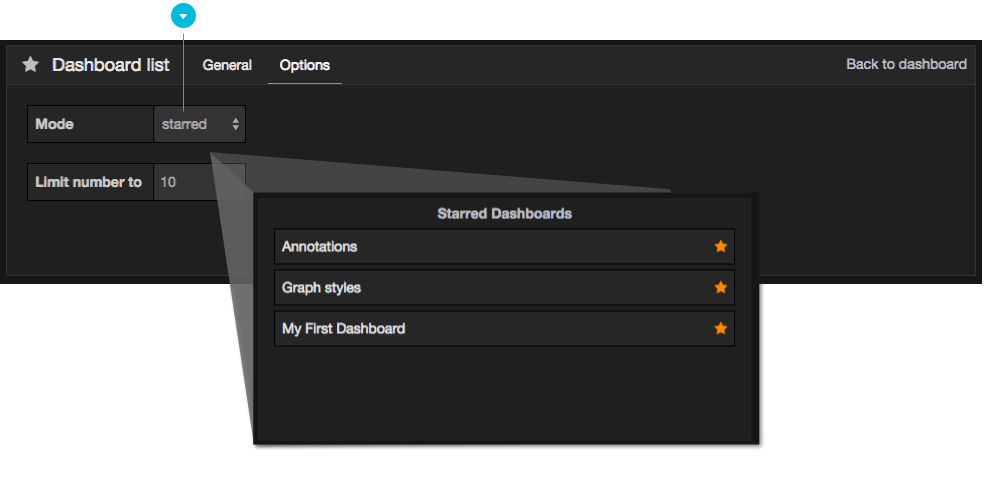Open the Mode dropdown set to starred
Image resolution: width=985 pixels, height=490 pixels.
pyautogui.click(x=199, y=125)
